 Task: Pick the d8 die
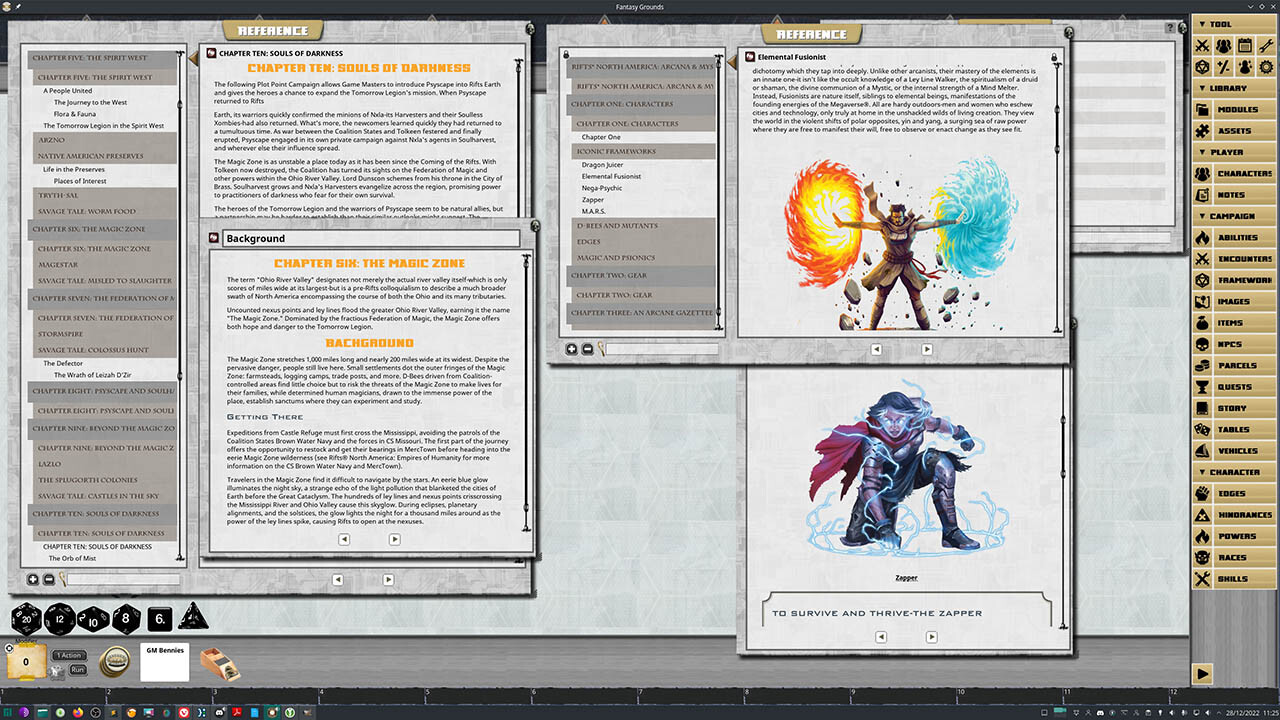(126, 620)
